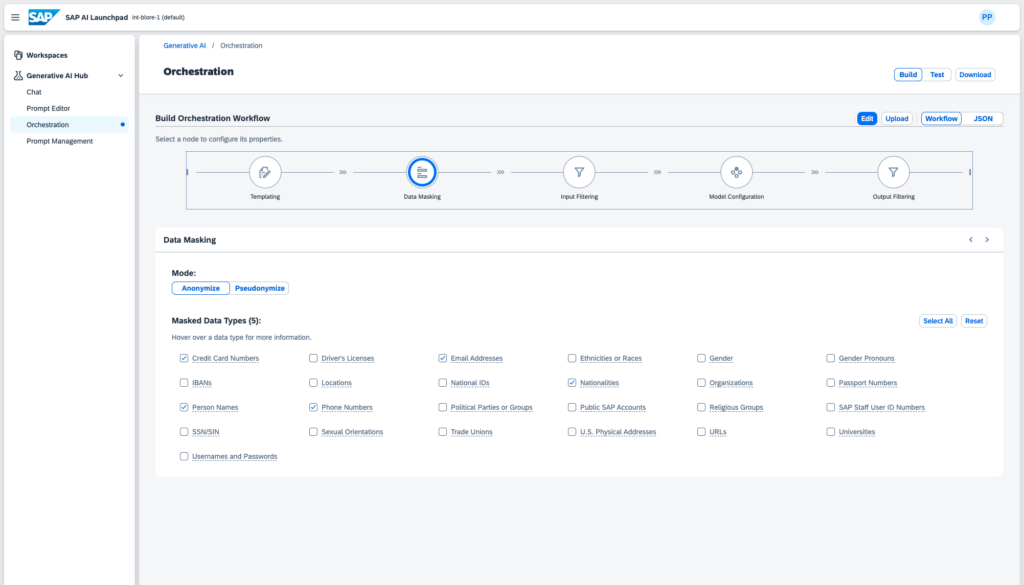Open Prompt Editor in the sidebar
This screenshot has height=585, width=1024.
[x=48, y=108]
